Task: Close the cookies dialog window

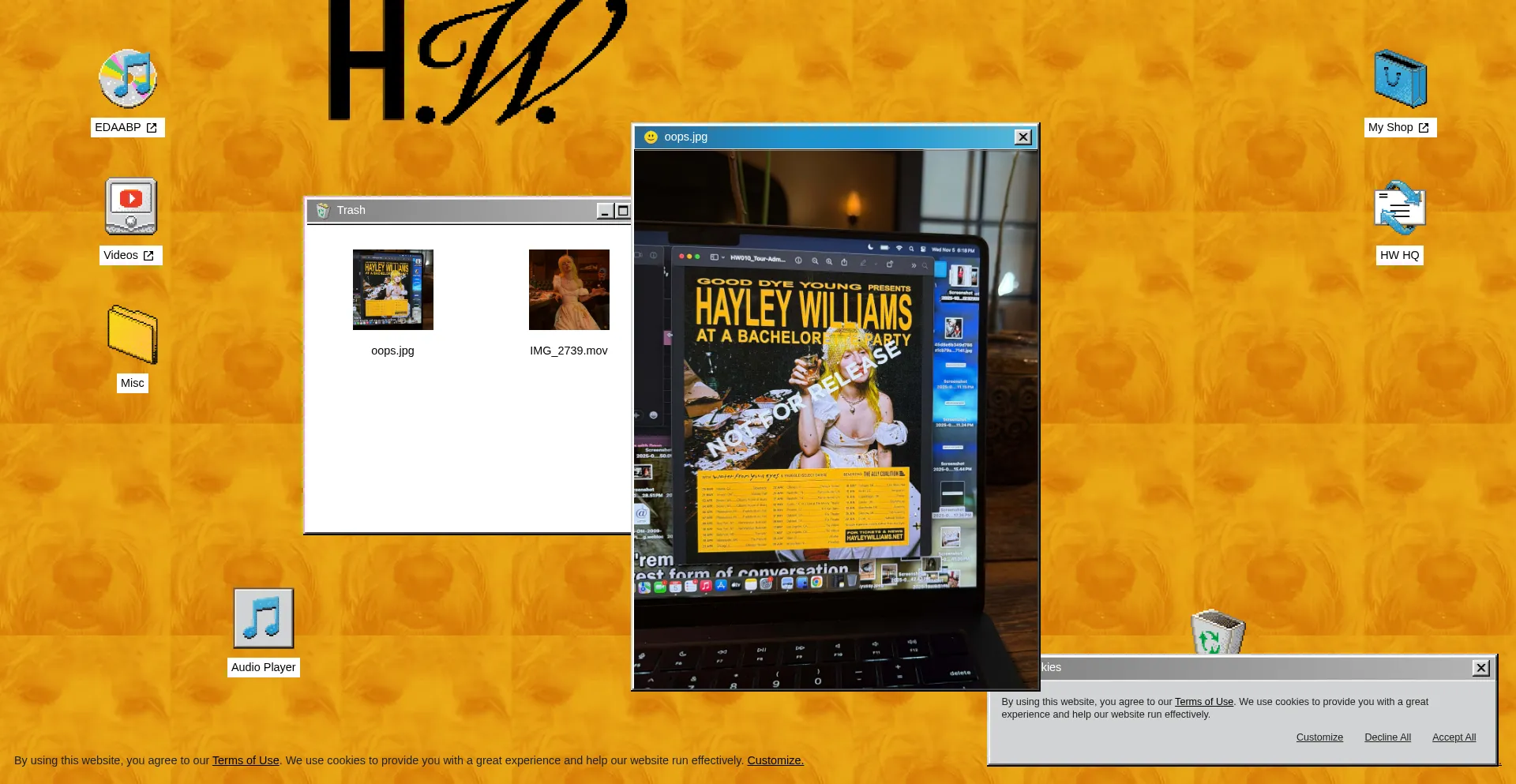Action: pos(1480,668)
